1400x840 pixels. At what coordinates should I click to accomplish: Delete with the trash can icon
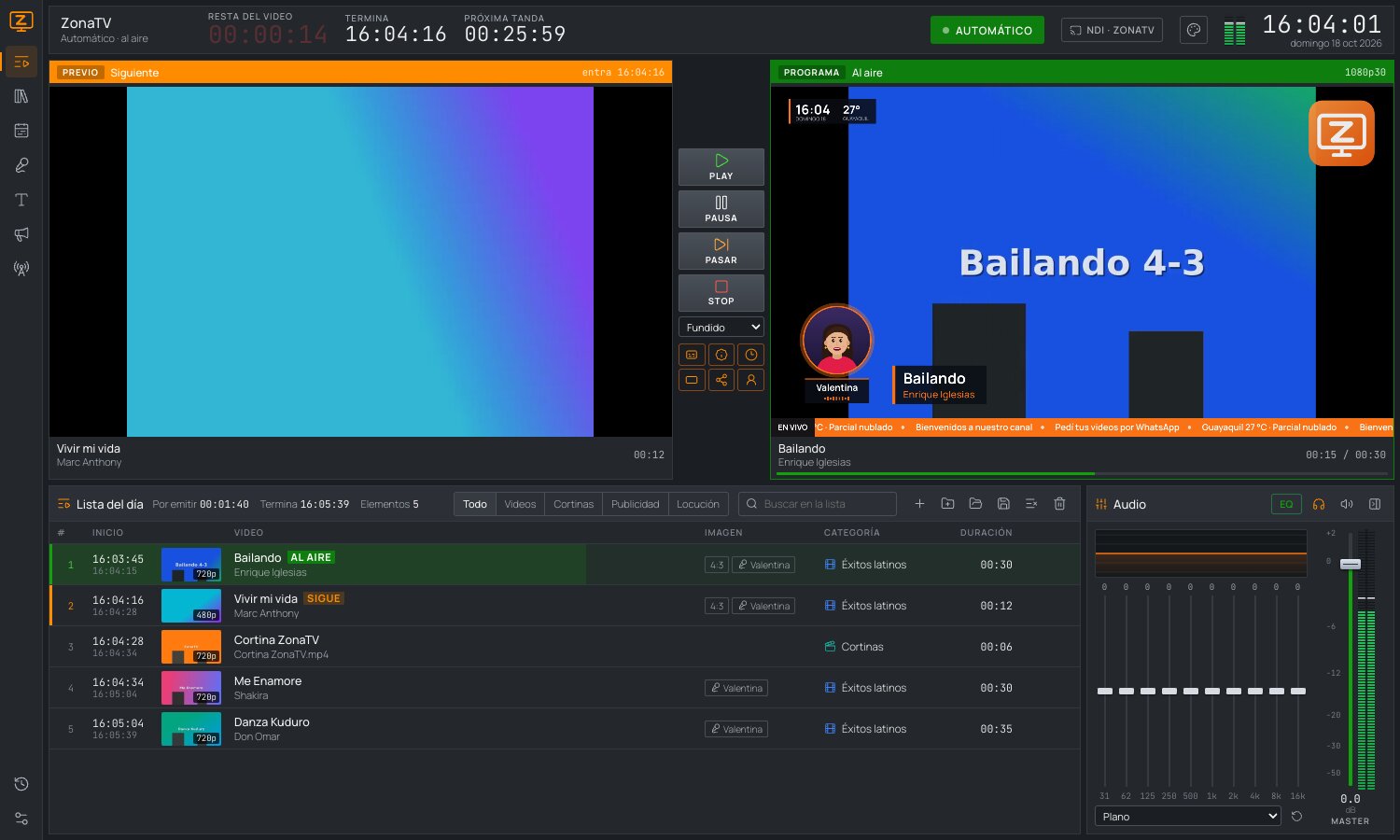[x=1059, y=504]
